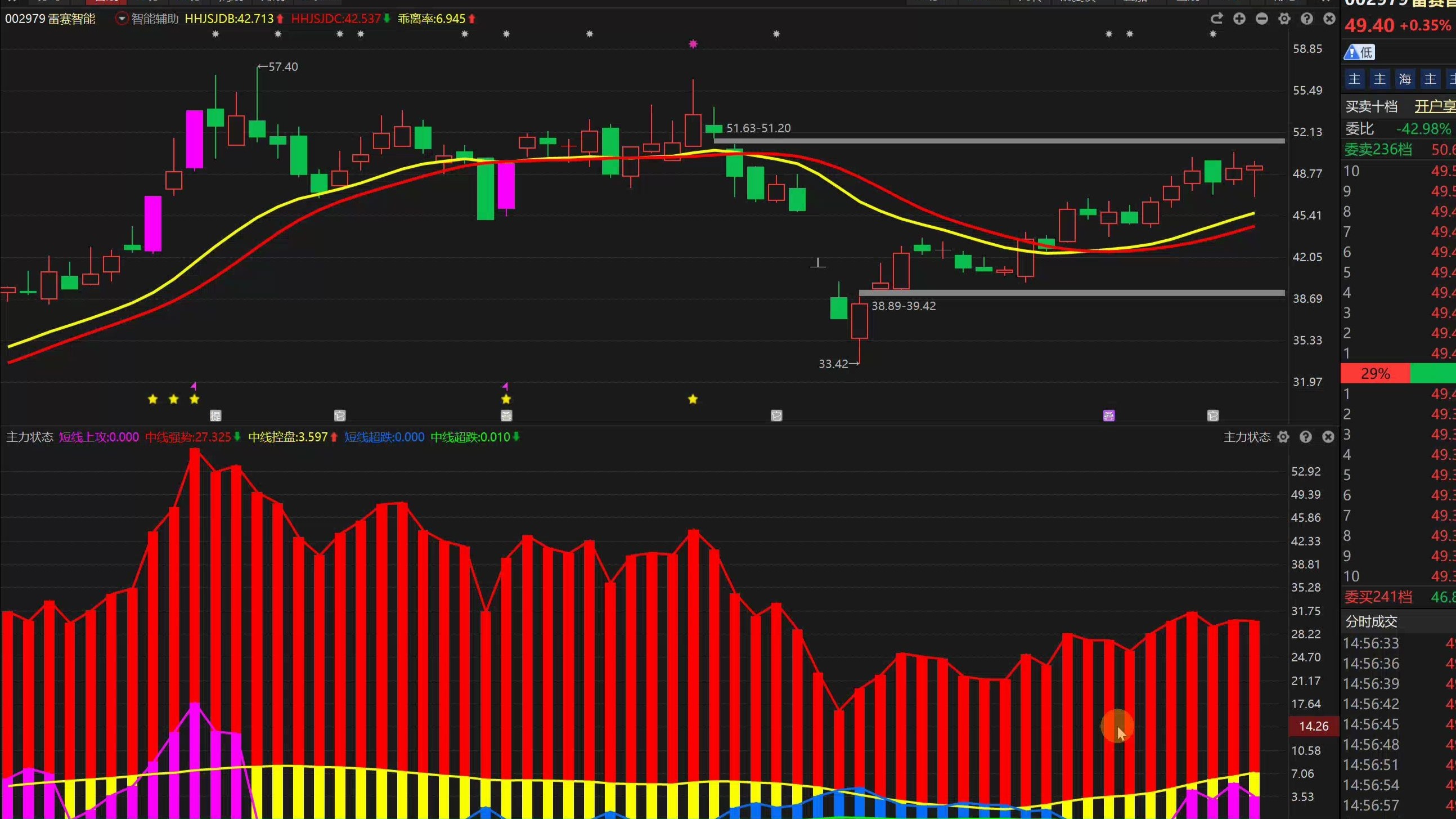
Task: Click the magenta star signal above chart
Action: tap(693, 44)
